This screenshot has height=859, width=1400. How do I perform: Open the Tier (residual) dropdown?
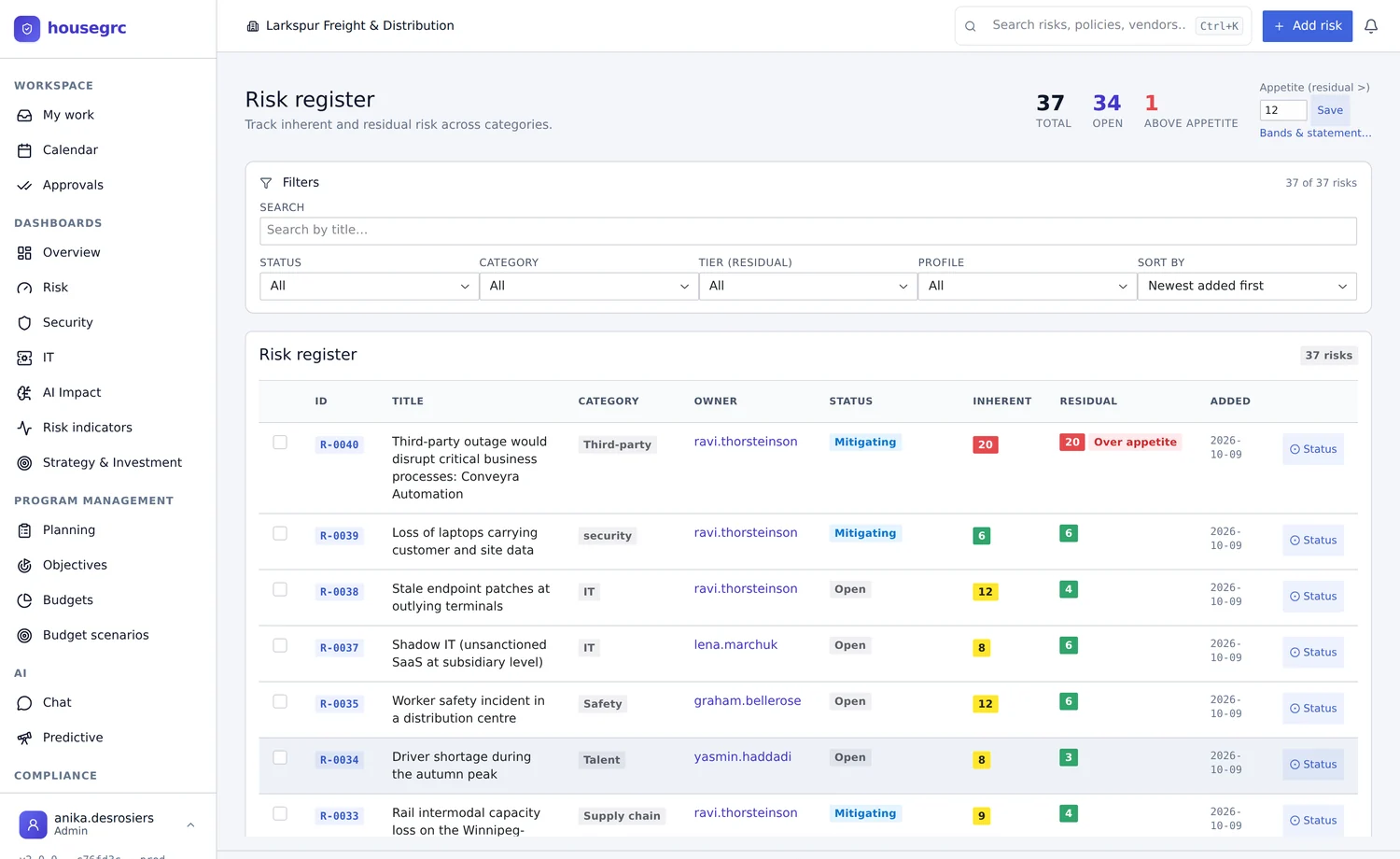click(x=808, y=286)
